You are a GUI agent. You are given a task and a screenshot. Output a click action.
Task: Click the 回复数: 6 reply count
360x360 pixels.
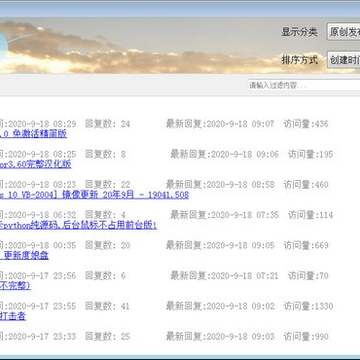105,276
